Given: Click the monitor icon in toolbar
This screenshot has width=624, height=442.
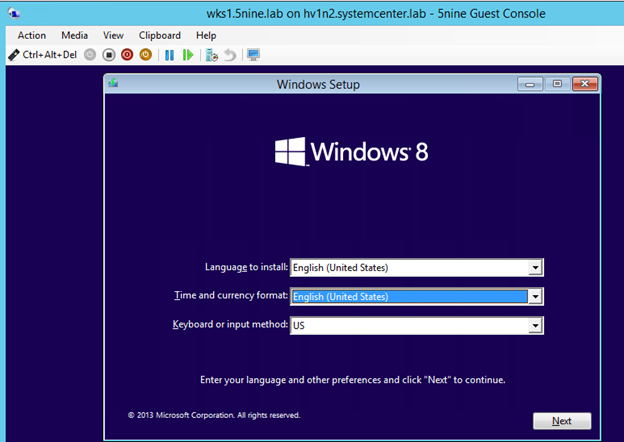Looking at the screenshot, I should (253, 54).
